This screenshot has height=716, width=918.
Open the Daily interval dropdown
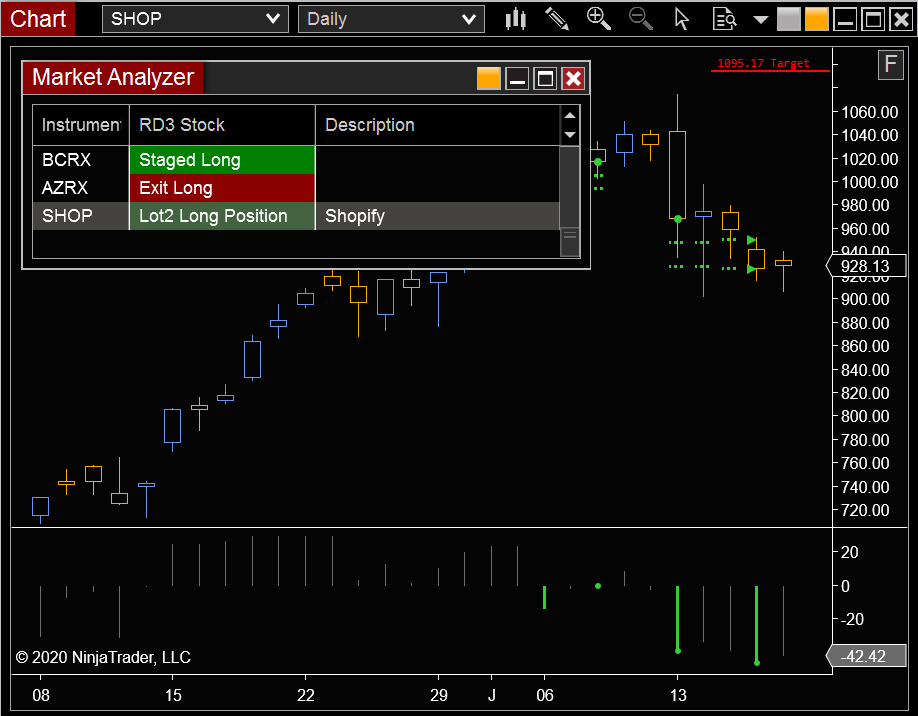click(390, 18)
